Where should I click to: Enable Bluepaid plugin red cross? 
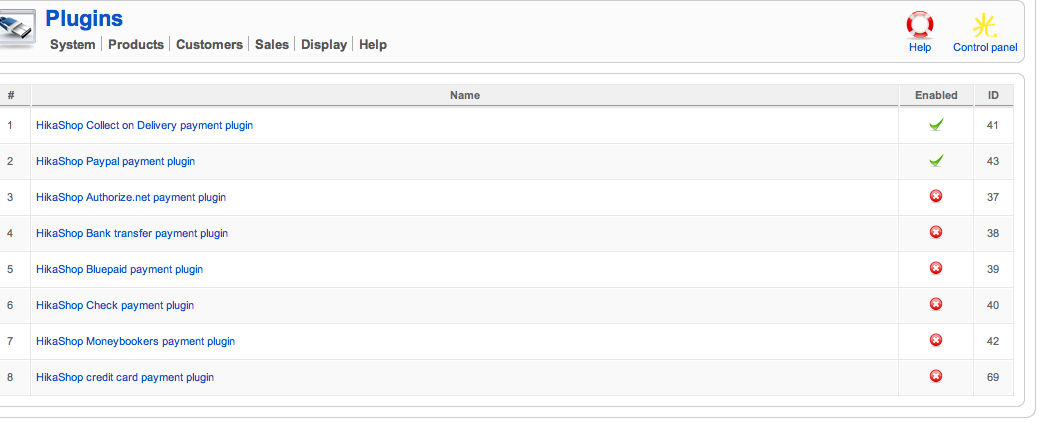pyautogui.click(x=936, y=268)
